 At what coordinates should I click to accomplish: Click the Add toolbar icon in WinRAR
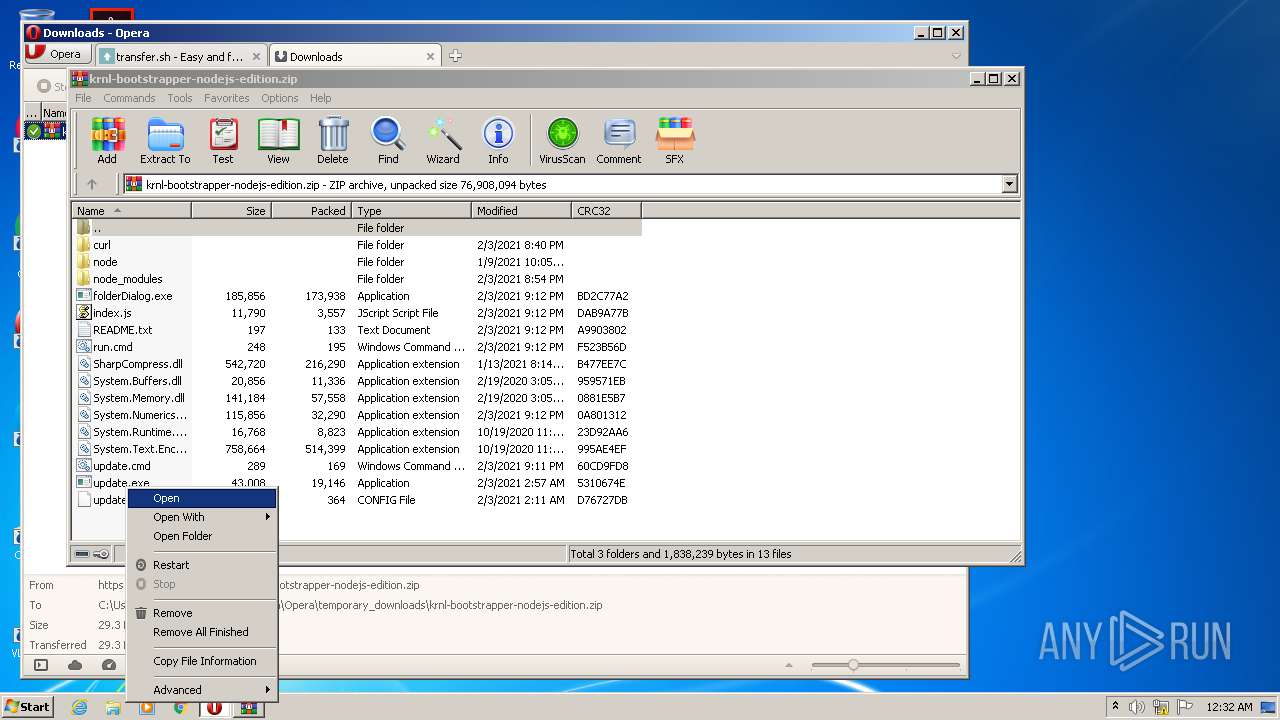tap(107, 140)
